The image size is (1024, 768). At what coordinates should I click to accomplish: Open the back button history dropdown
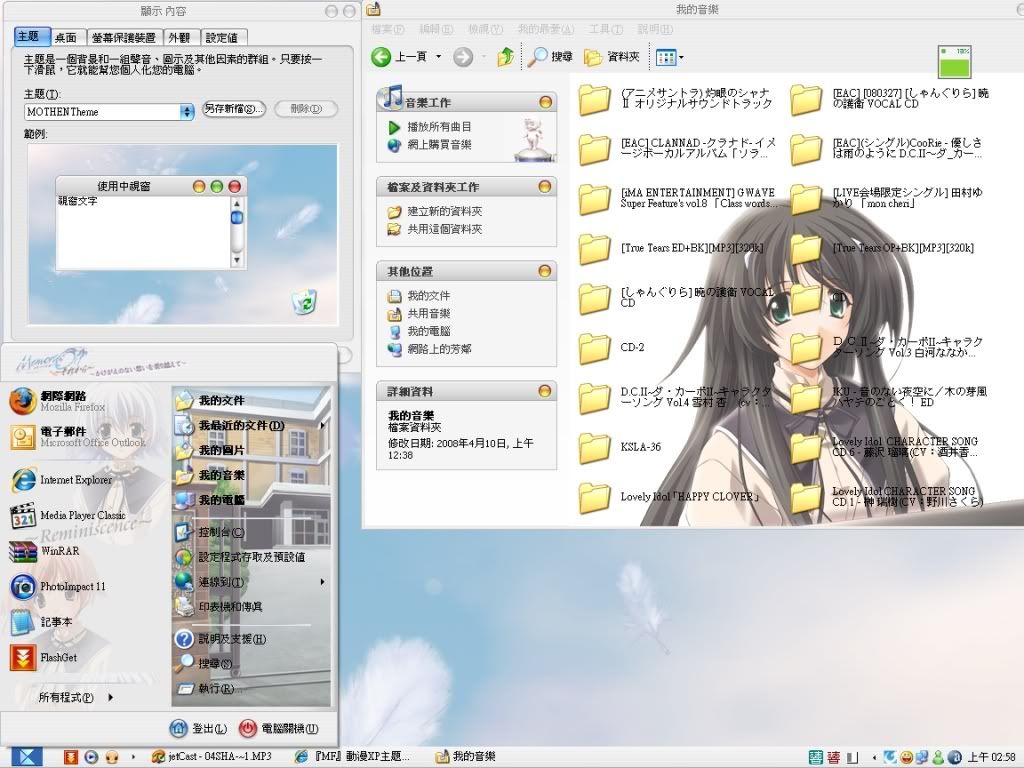click(x=438, y=57)
